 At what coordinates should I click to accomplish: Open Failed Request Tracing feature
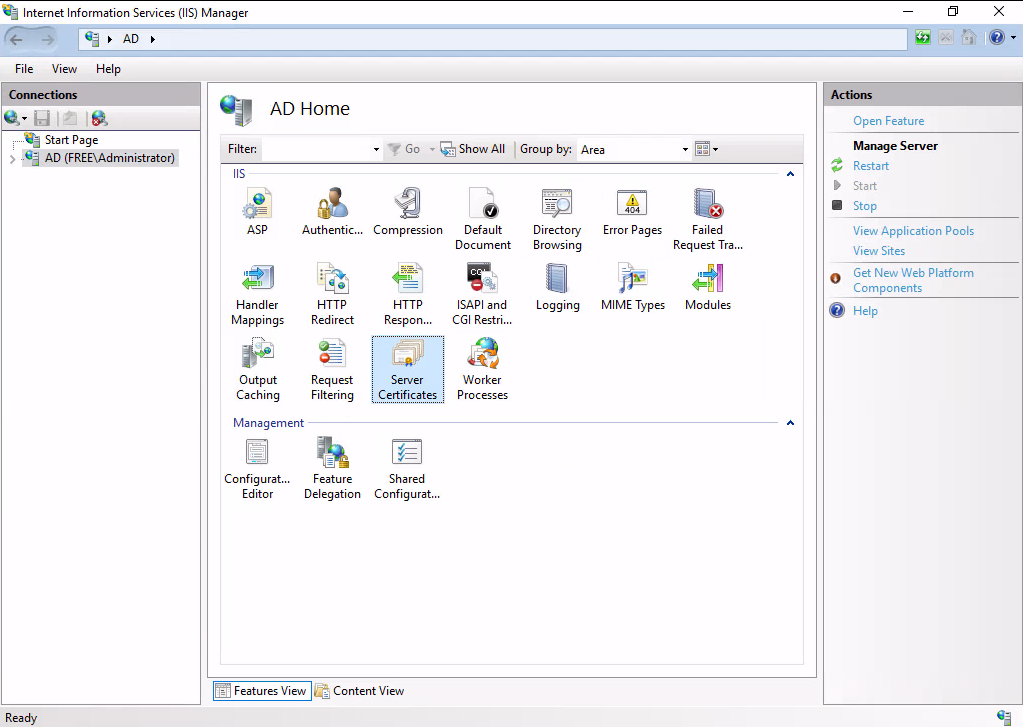tap(708, 219)
